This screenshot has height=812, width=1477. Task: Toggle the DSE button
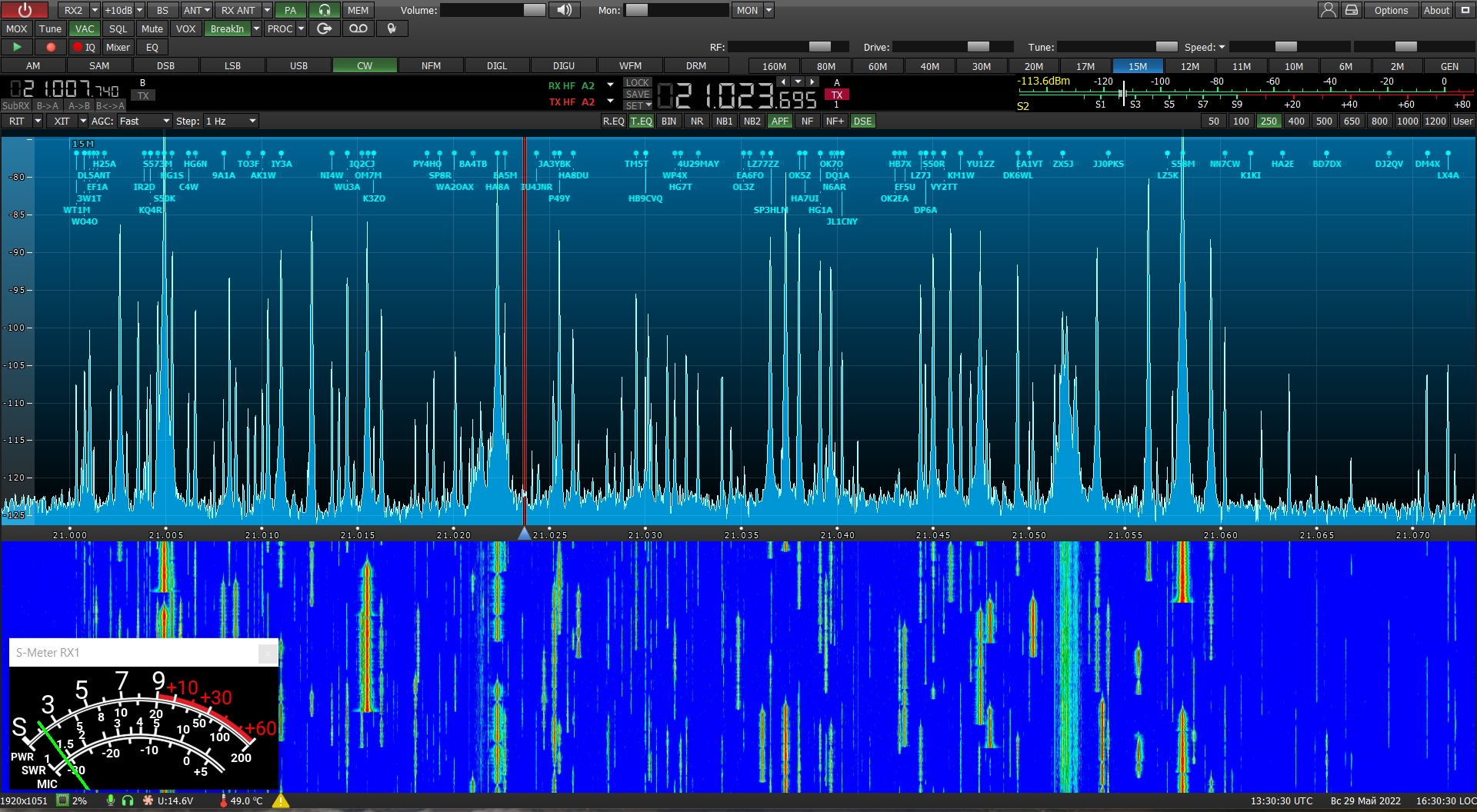(x=862, y=121)
